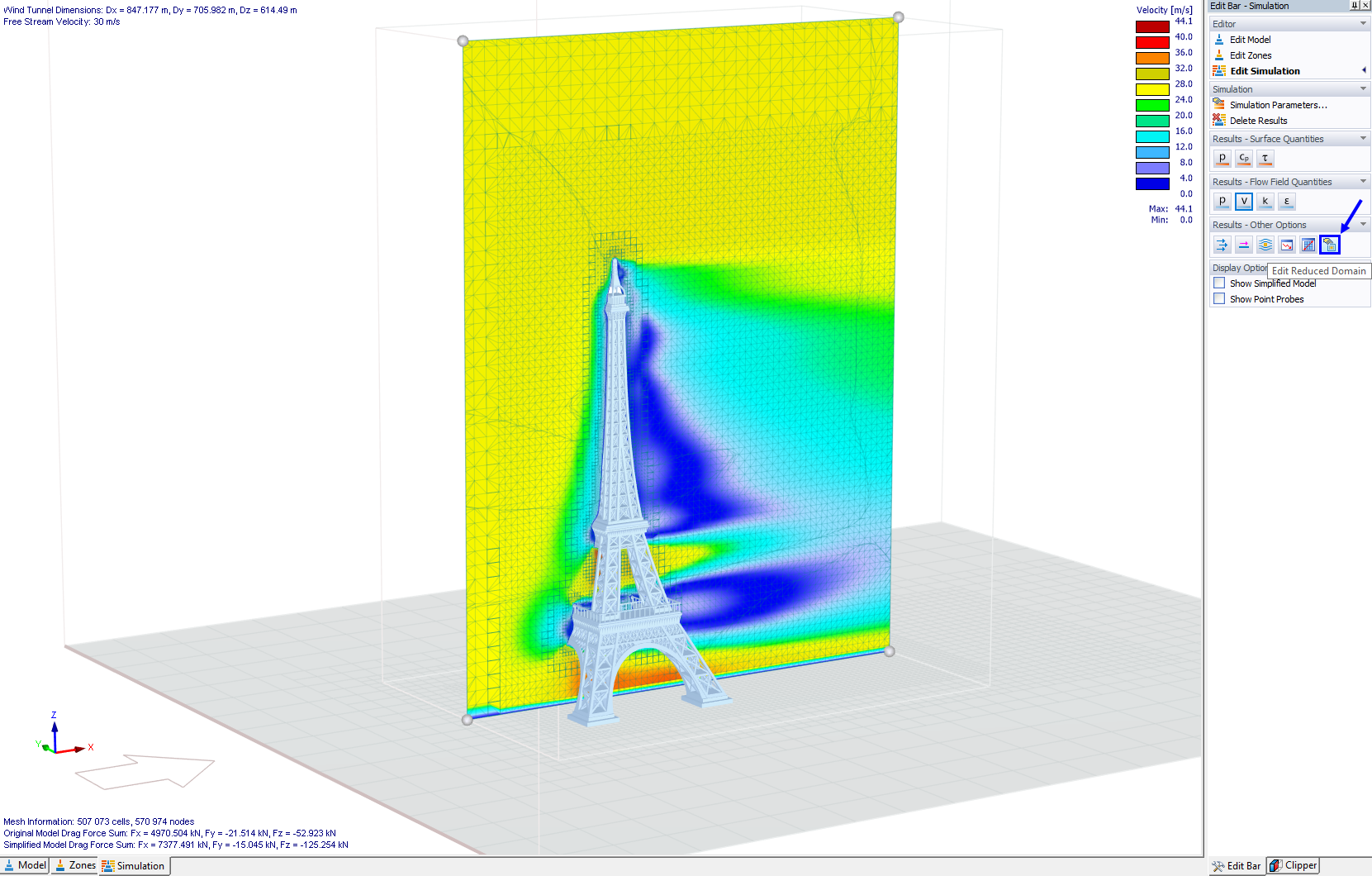1372x876 pixels.
Task: Open the Clipper tab
Action: coord(1294,866)
